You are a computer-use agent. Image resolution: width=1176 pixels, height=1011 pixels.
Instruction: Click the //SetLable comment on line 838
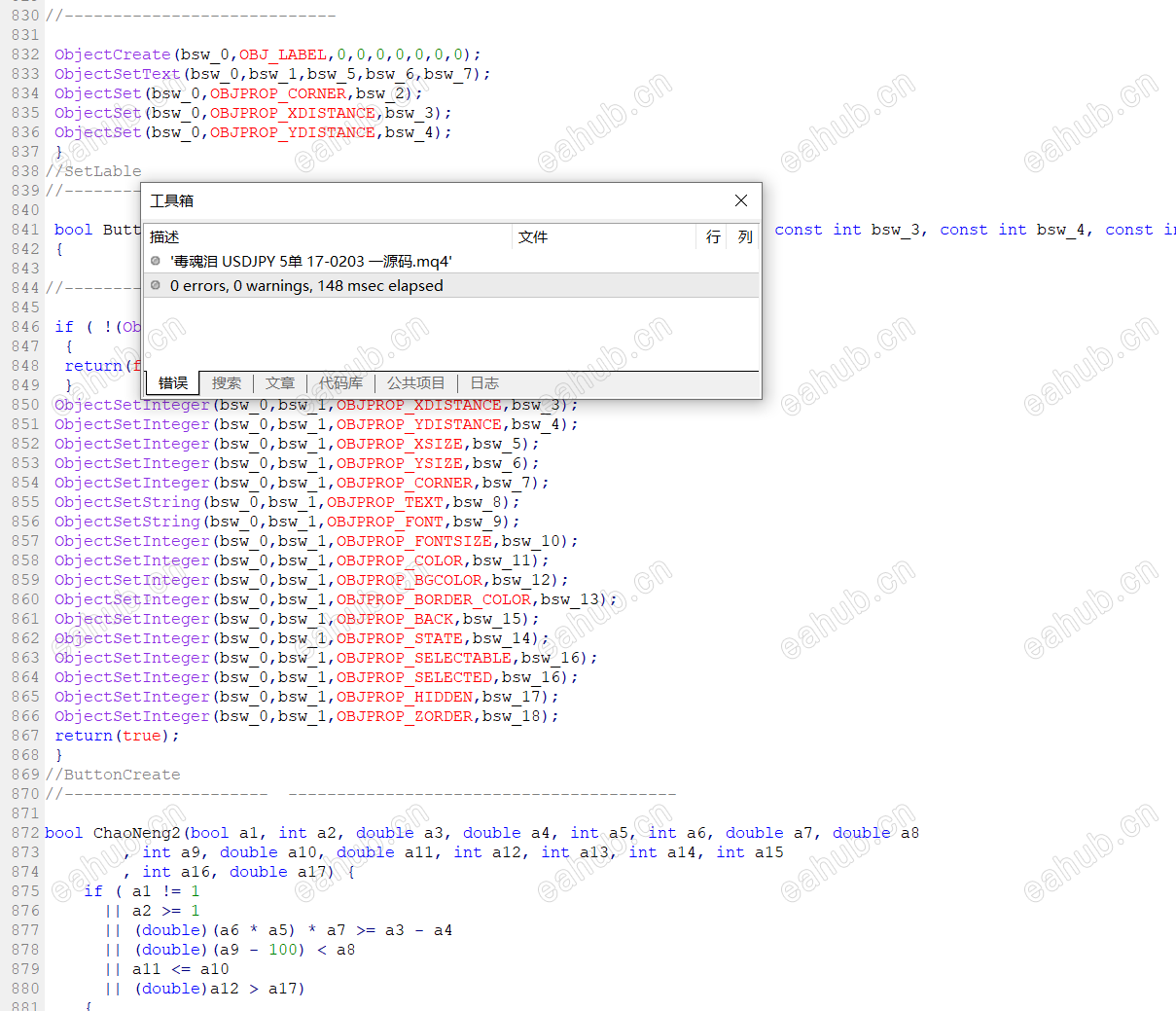tap(93, 171)
